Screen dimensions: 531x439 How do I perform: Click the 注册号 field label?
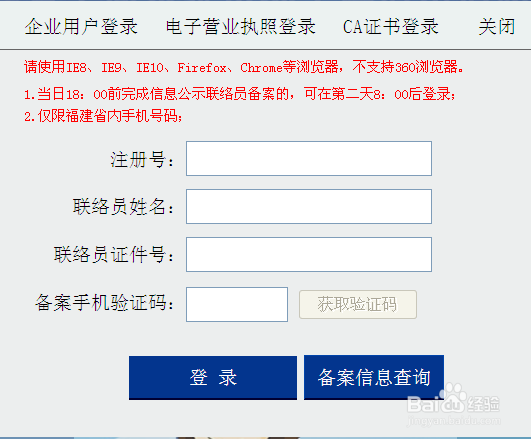(x=142, y=160)
